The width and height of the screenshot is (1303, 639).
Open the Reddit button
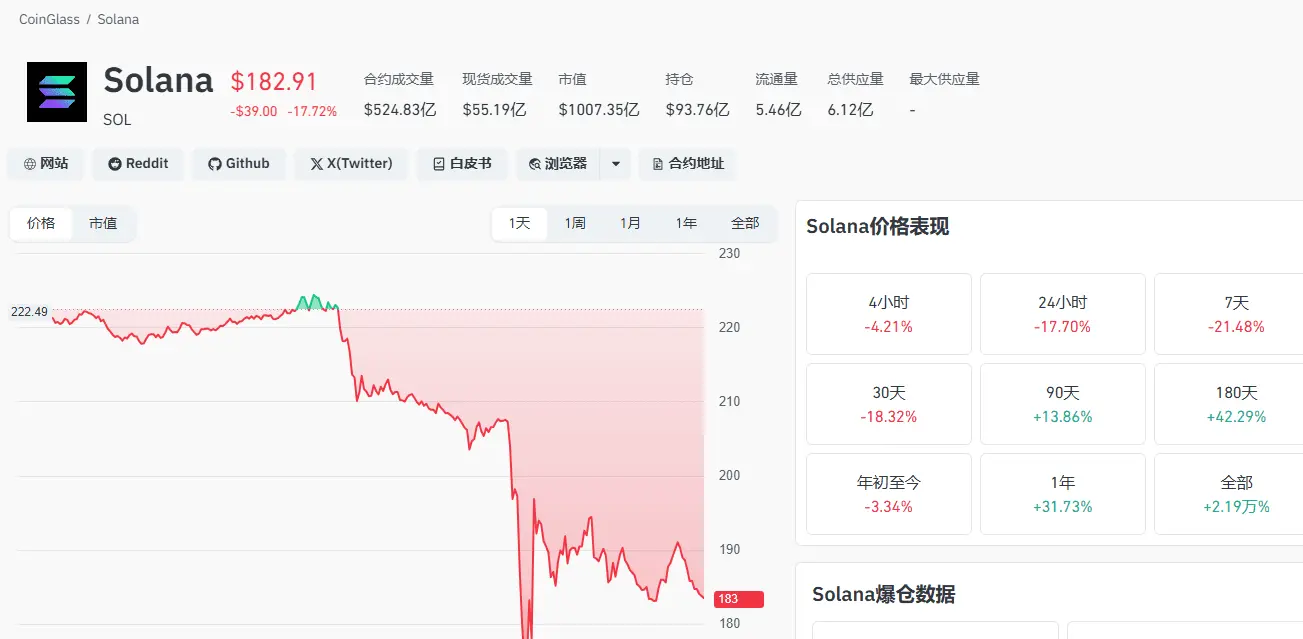click(x=138, y=164)
